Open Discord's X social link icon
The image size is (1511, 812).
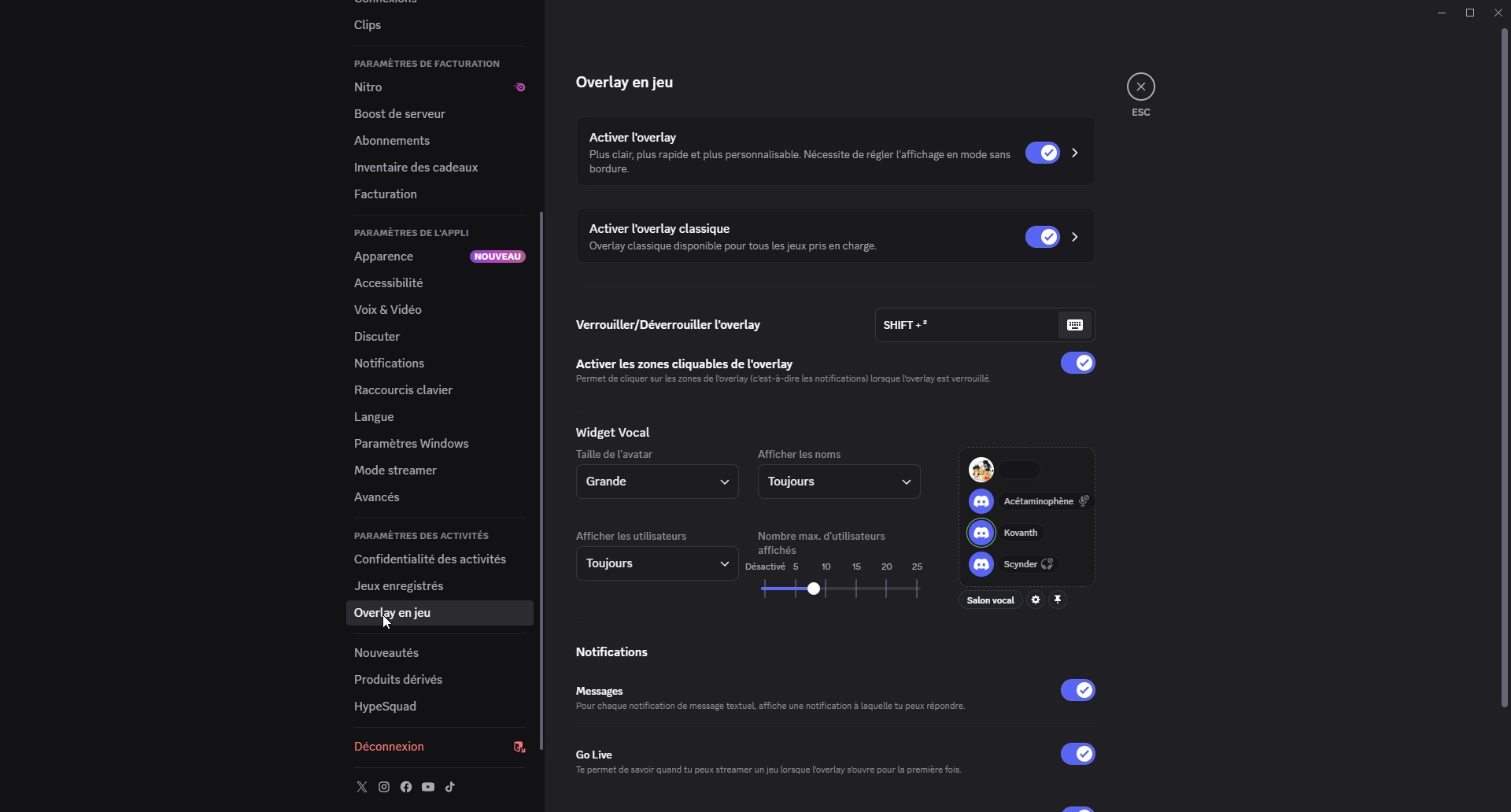coord(362,787)
